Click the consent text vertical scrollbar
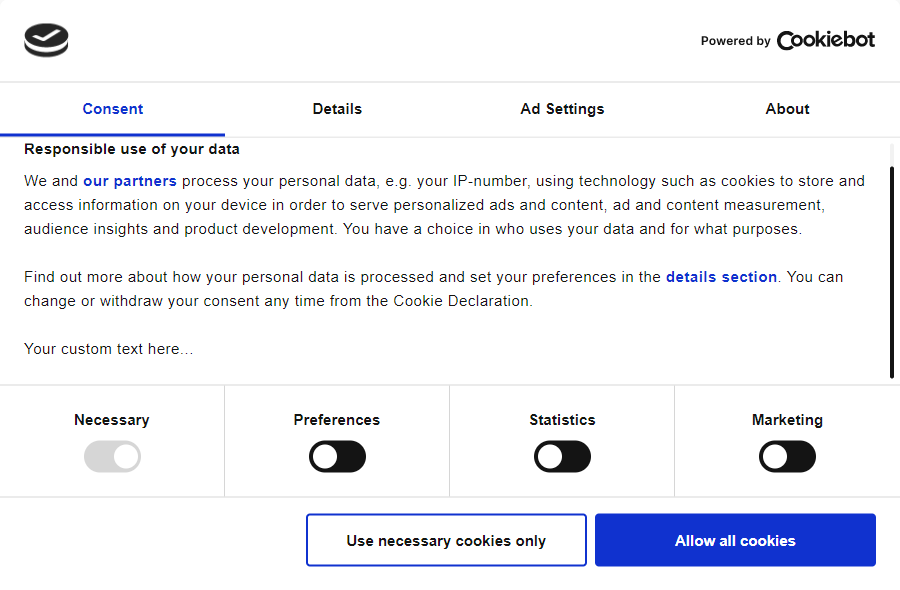Screen dimensions: 900x590 [x=891, y=270]
